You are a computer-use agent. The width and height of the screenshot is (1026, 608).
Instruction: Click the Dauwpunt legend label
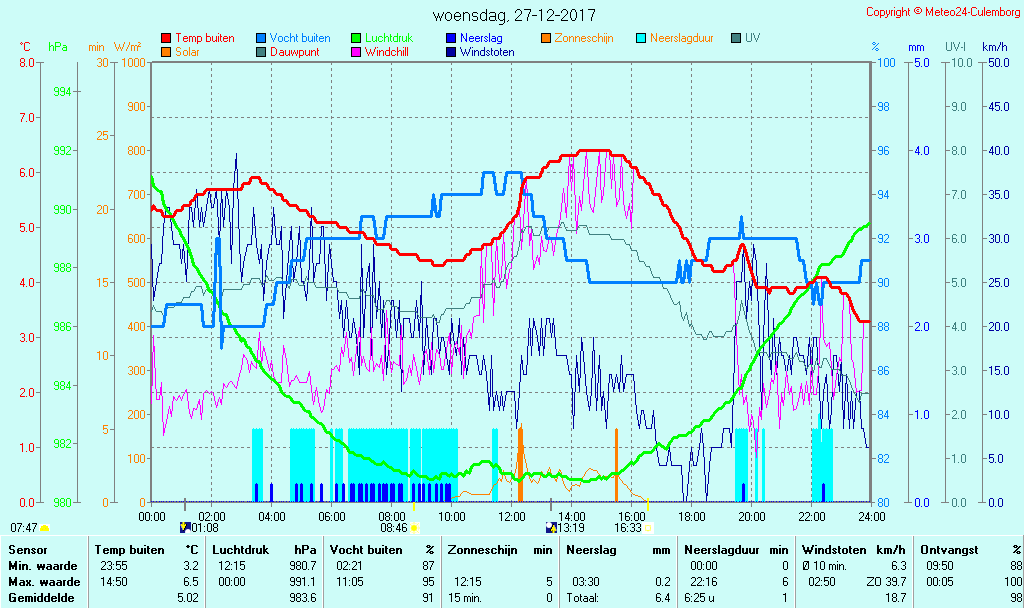295,52
